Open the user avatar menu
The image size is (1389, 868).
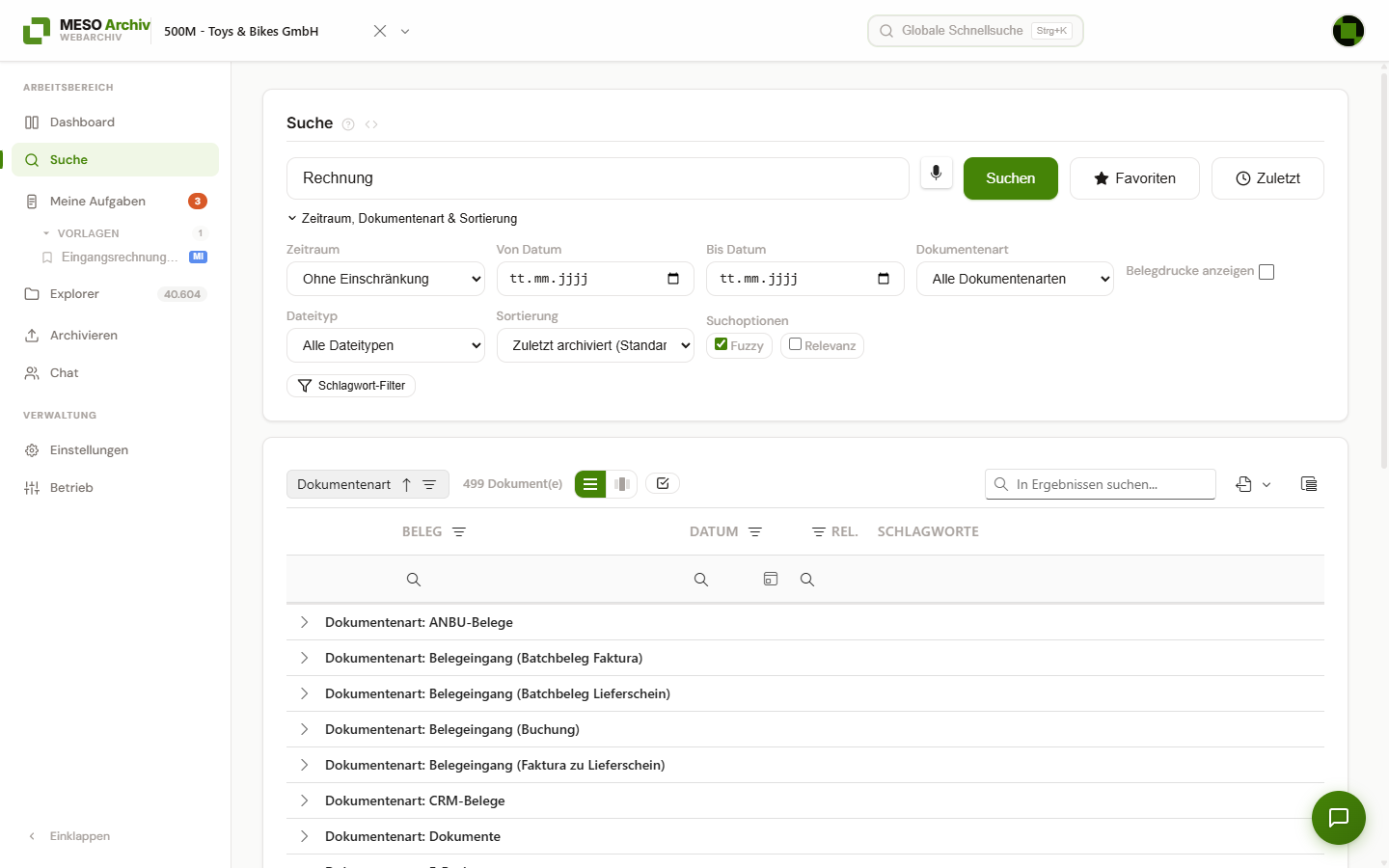[1348, 31]
